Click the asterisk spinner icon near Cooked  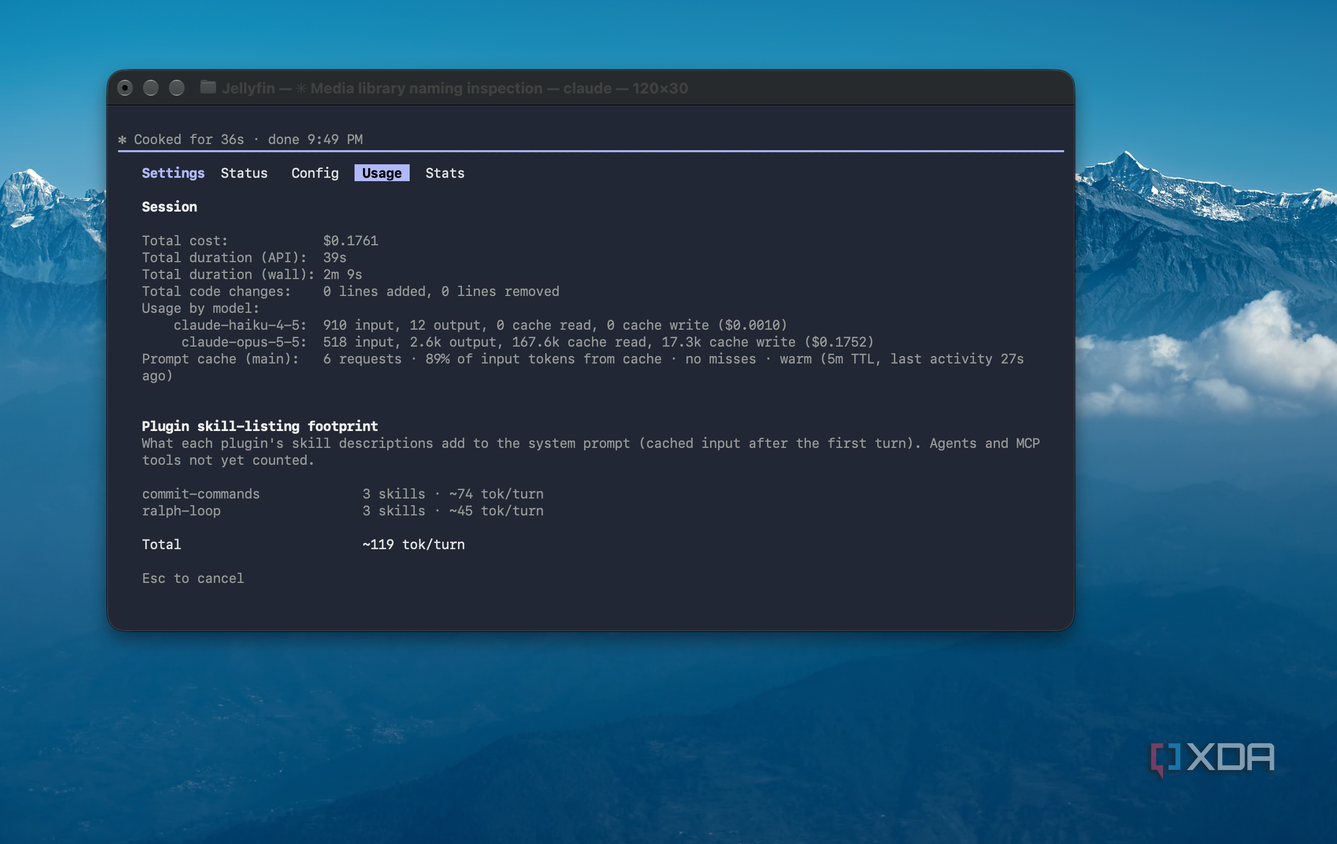click(x=122, y=140)
